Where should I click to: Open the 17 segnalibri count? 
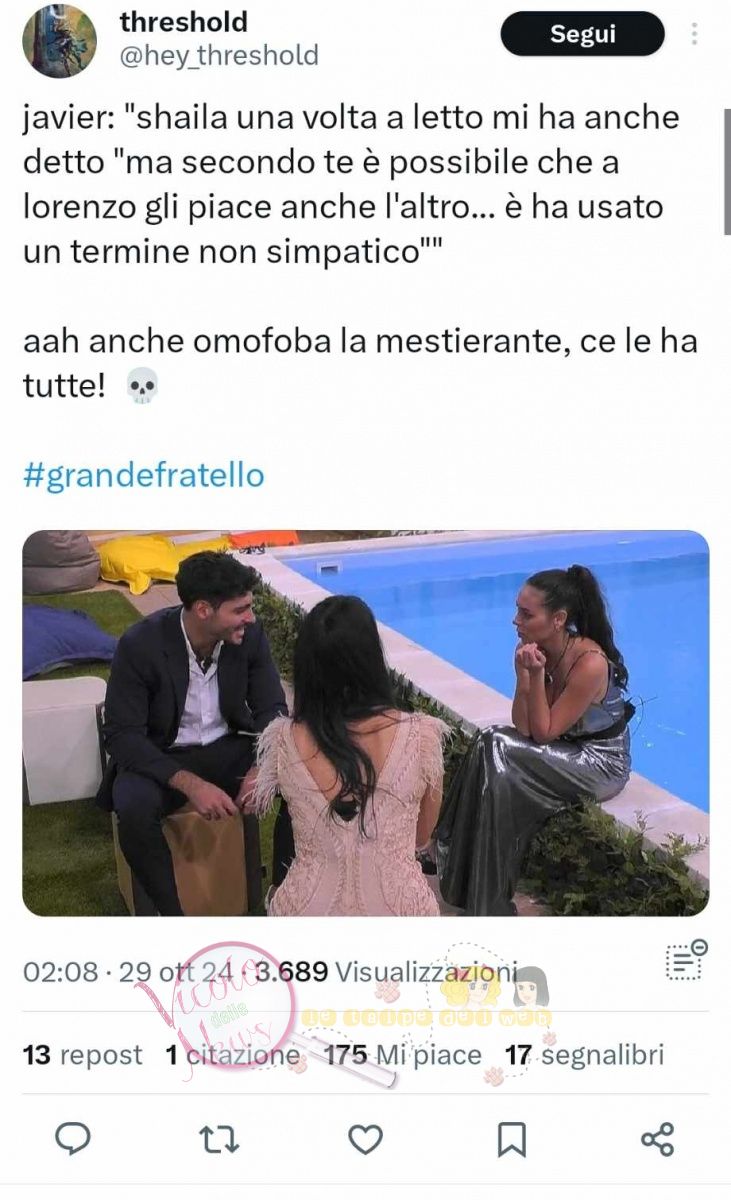[x=584, y=1055]
